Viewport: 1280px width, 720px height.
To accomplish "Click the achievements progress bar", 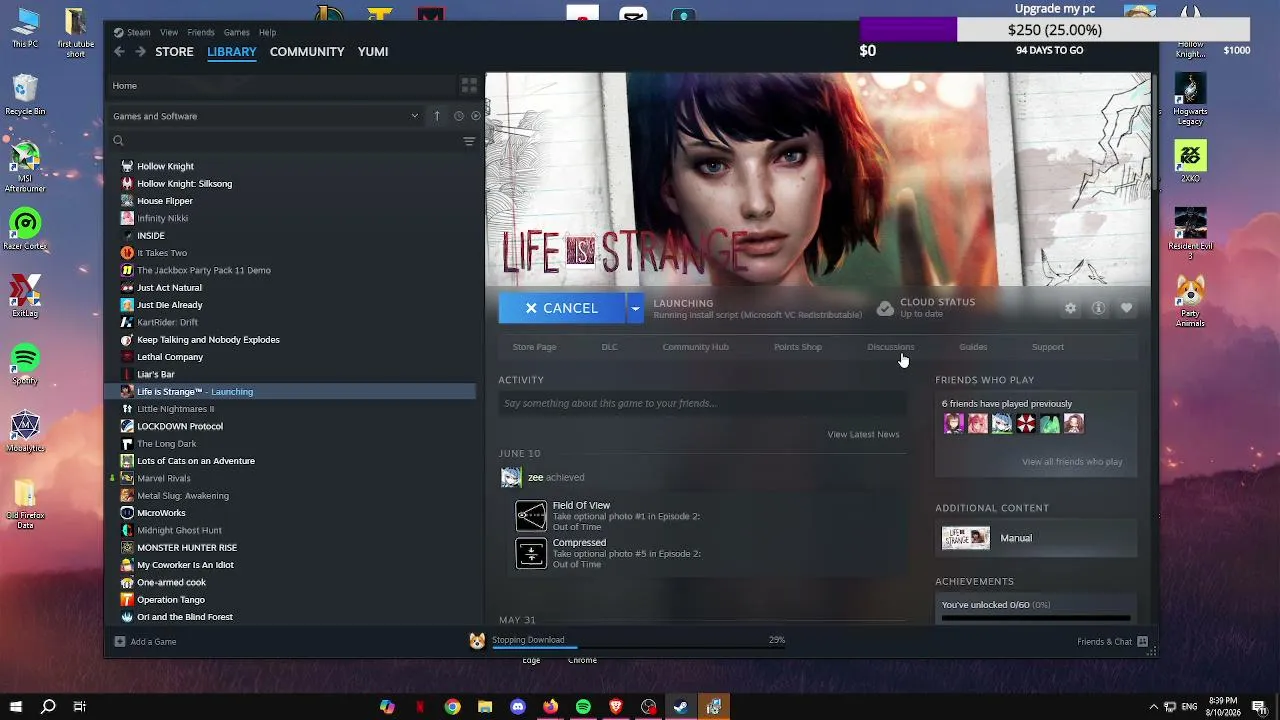I will click(1036, 617).
